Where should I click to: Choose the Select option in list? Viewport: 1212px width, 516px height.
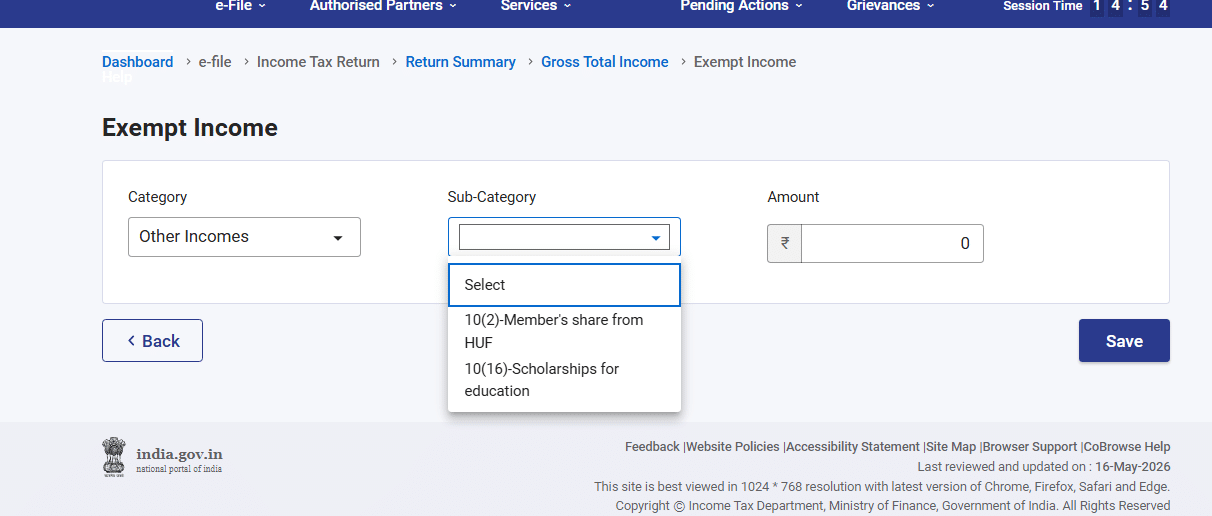pyautogui.click(x=564, y=285)
